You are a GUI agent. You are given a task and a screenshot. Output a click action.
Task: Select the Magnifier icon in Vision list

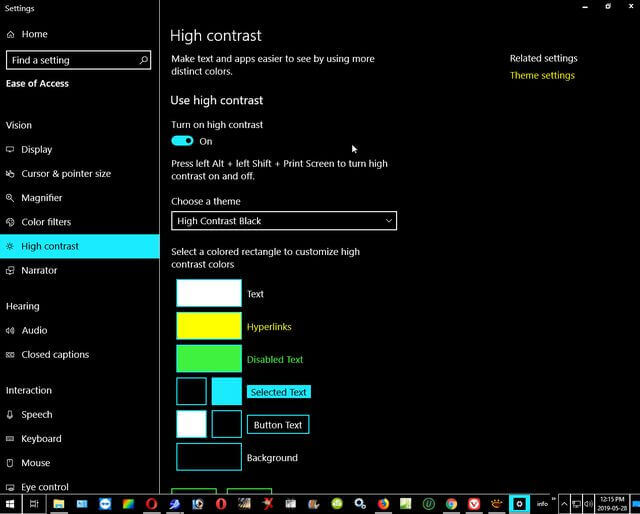(x=10, y=198)
